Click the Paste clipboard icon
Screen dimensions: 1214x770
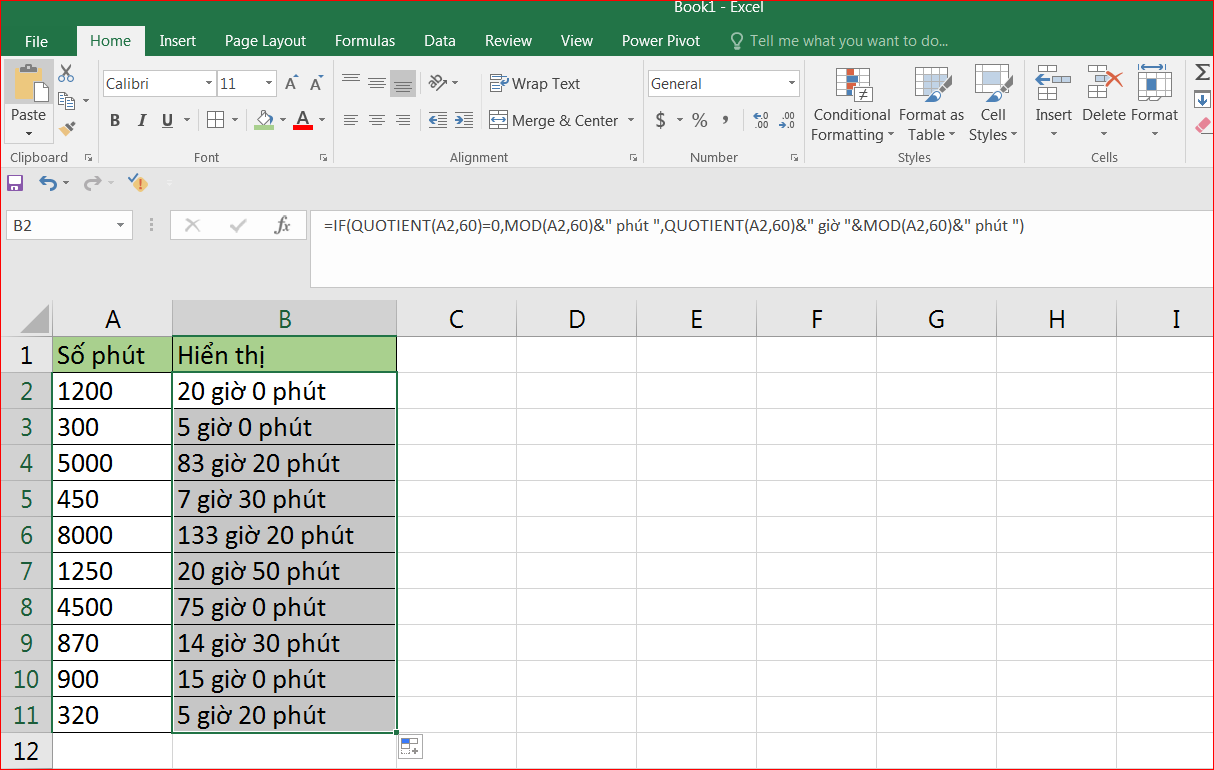coord(29,82)
